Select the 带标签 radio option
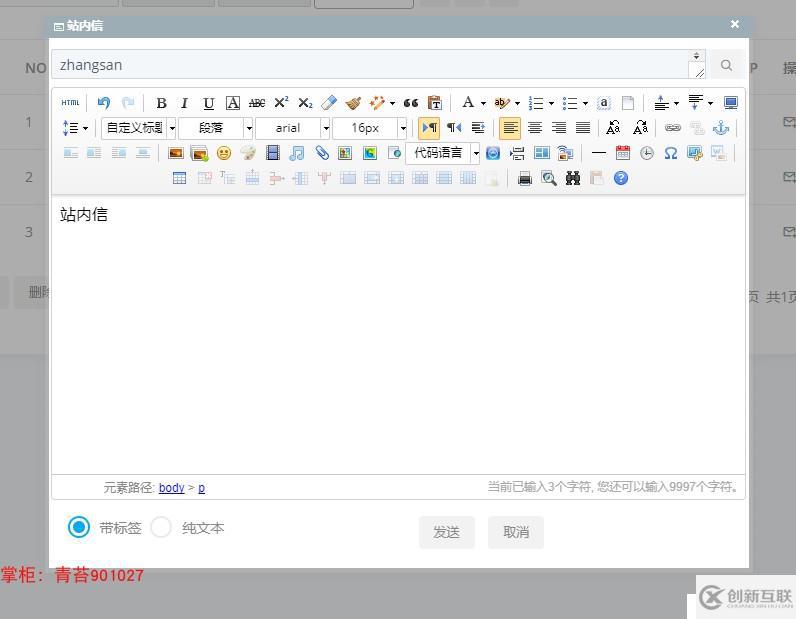Screen dimensions: 796x619 point(79,528)
